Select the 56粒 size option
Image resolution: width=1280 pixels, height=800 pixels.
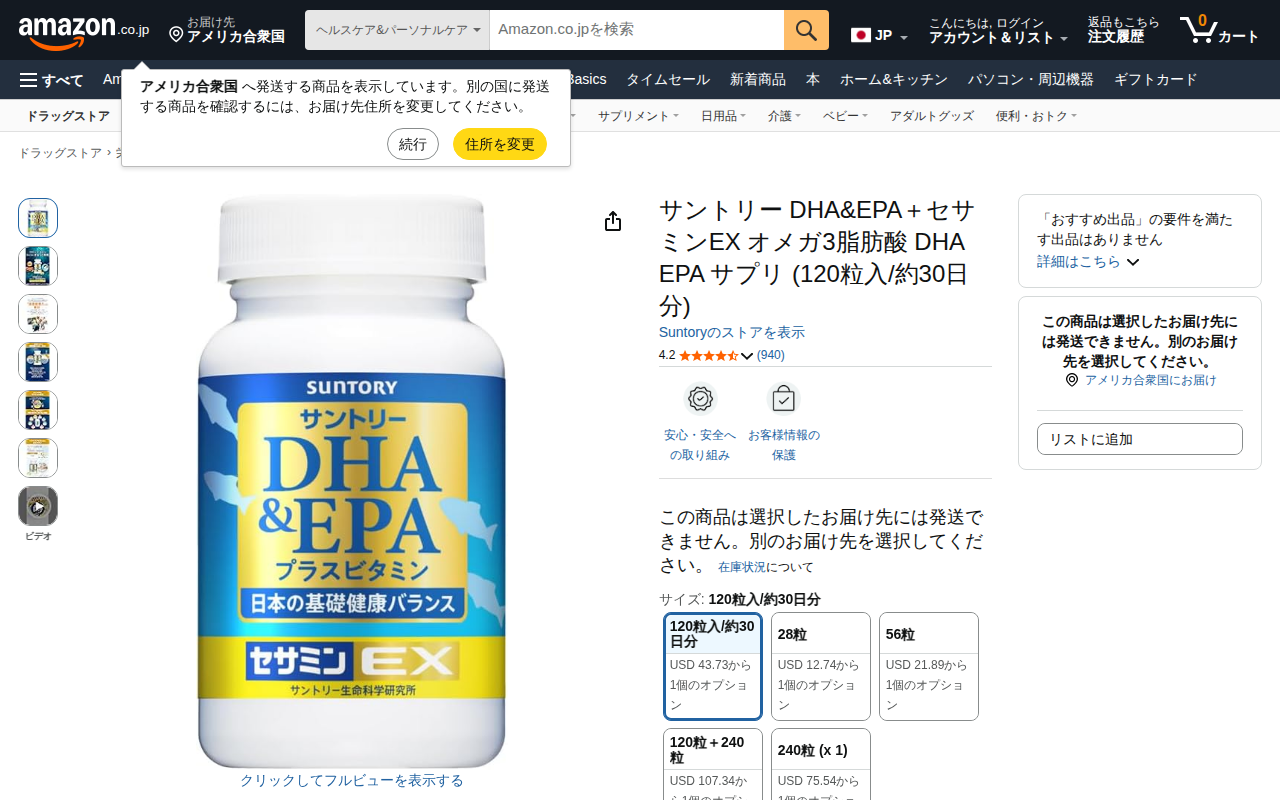[929, 666]
